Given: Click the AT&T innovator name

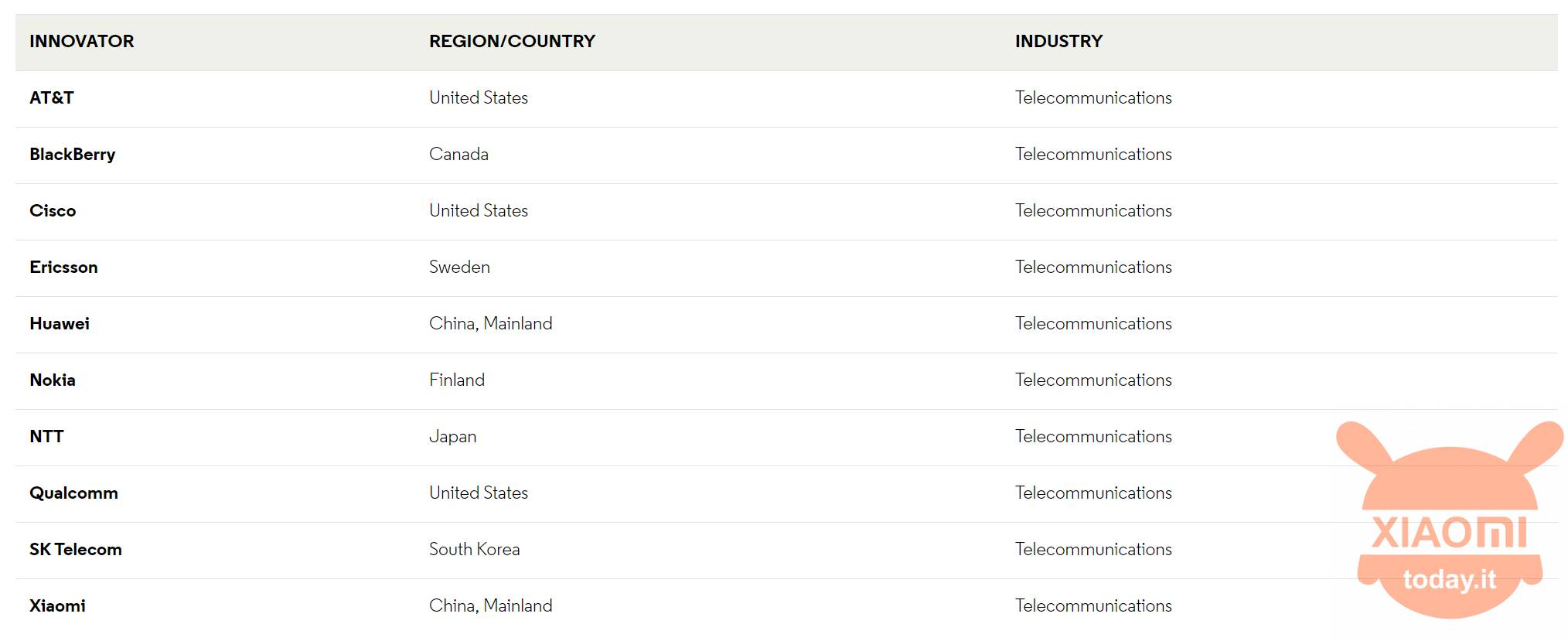Looking at the screenshot, I should [52, 98].
